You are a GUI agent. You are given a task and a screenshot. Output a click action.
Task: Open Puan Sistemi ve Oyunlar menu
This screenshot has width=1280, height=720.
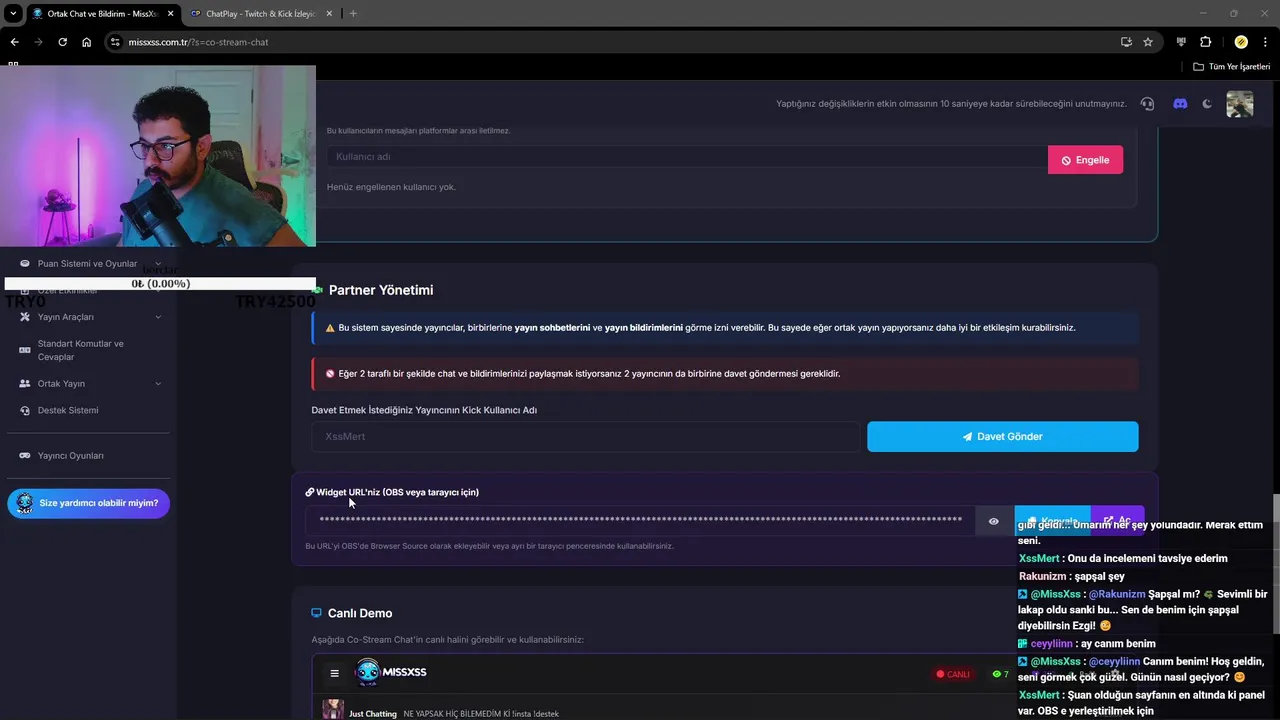pos(87,263)
